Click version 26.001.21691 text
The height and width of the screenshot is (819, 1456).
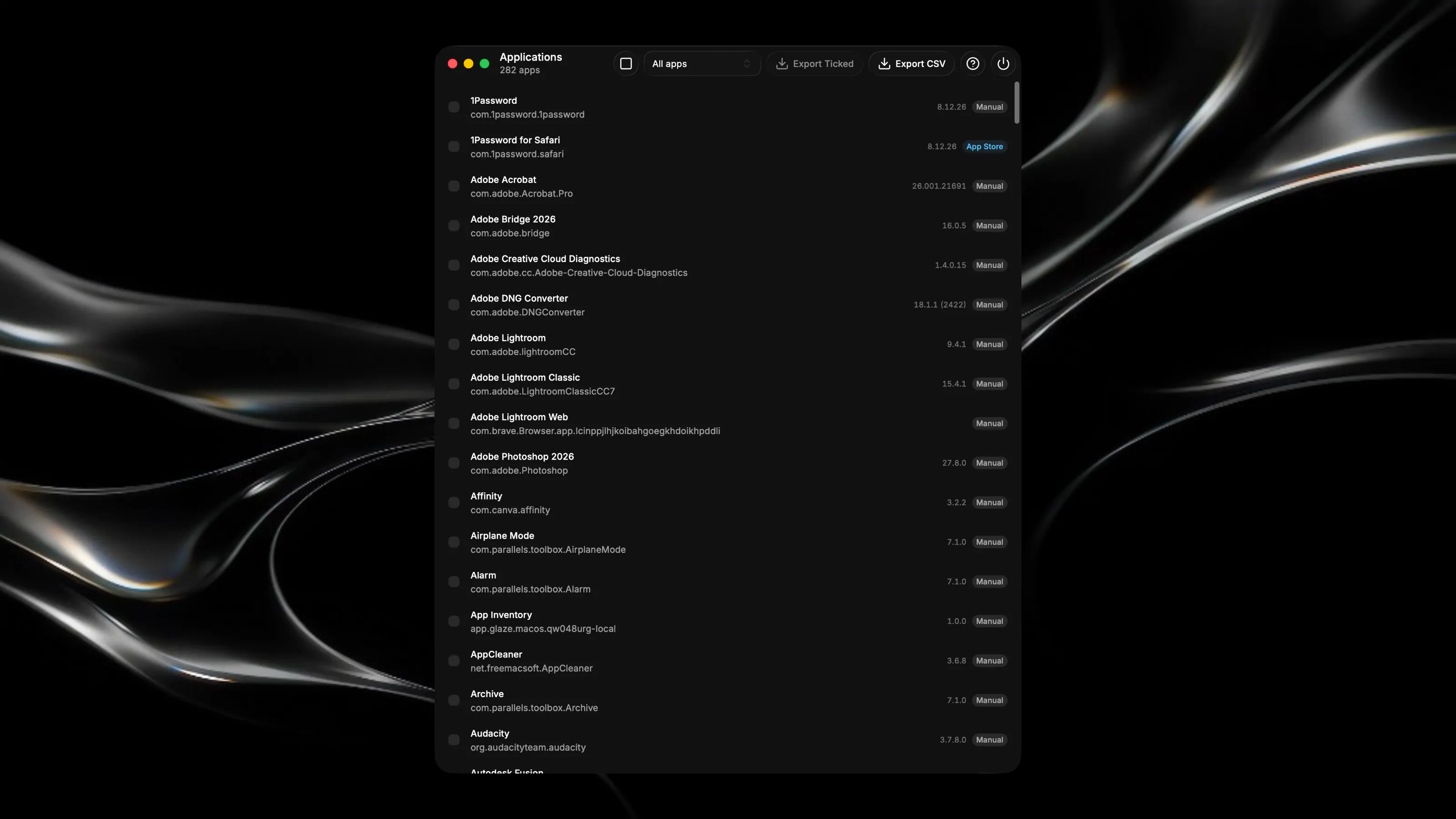(938, 186)
